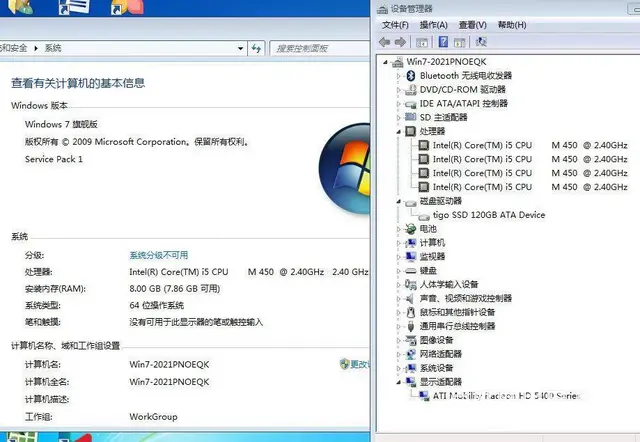This screenshot has height=442, width=640.
Task: Click the refresh icon beside the address bar
Action: click(x=256, y=49)
